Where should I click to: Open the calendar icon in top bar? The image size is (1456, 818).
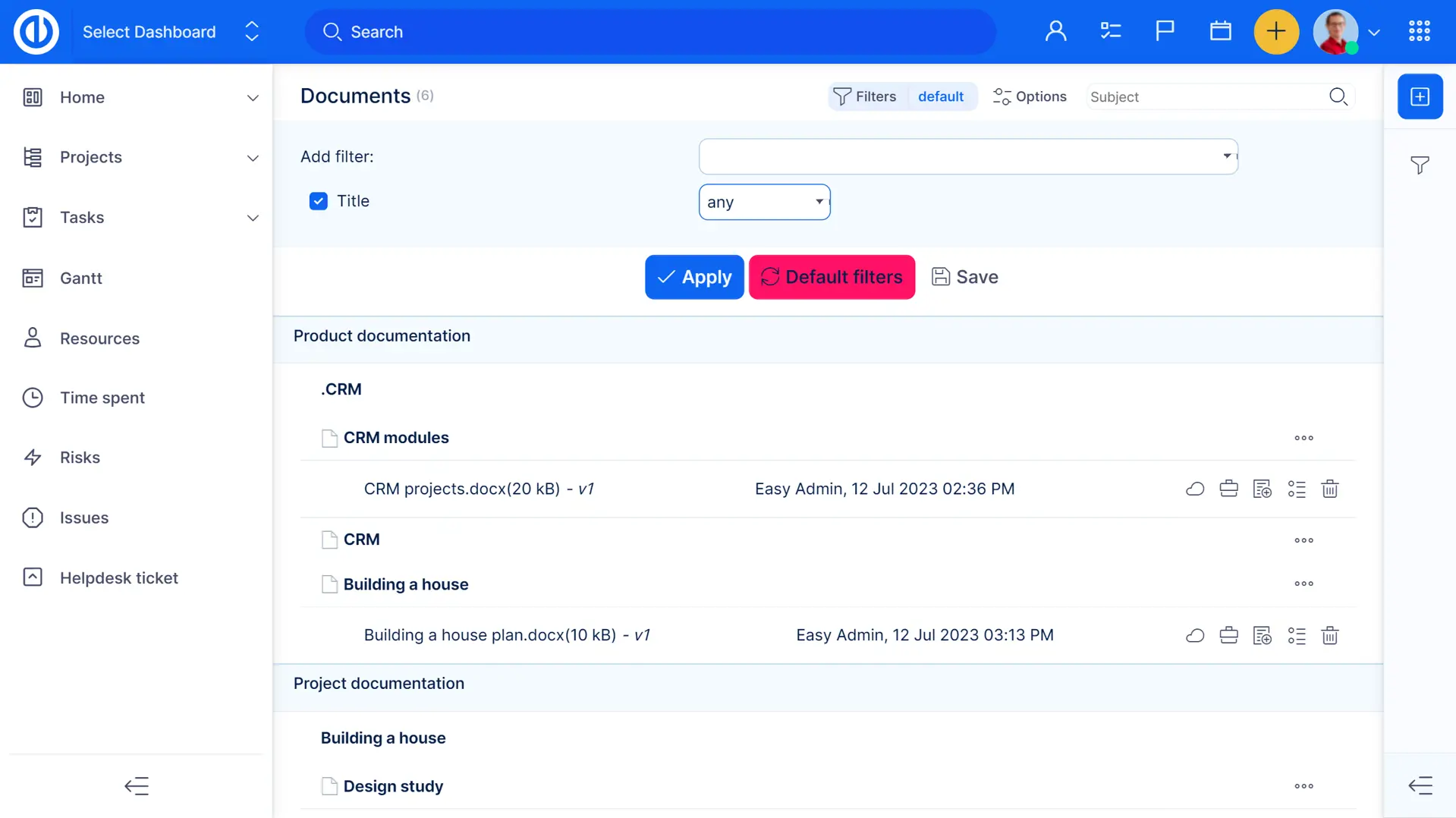coord(1220,32)
